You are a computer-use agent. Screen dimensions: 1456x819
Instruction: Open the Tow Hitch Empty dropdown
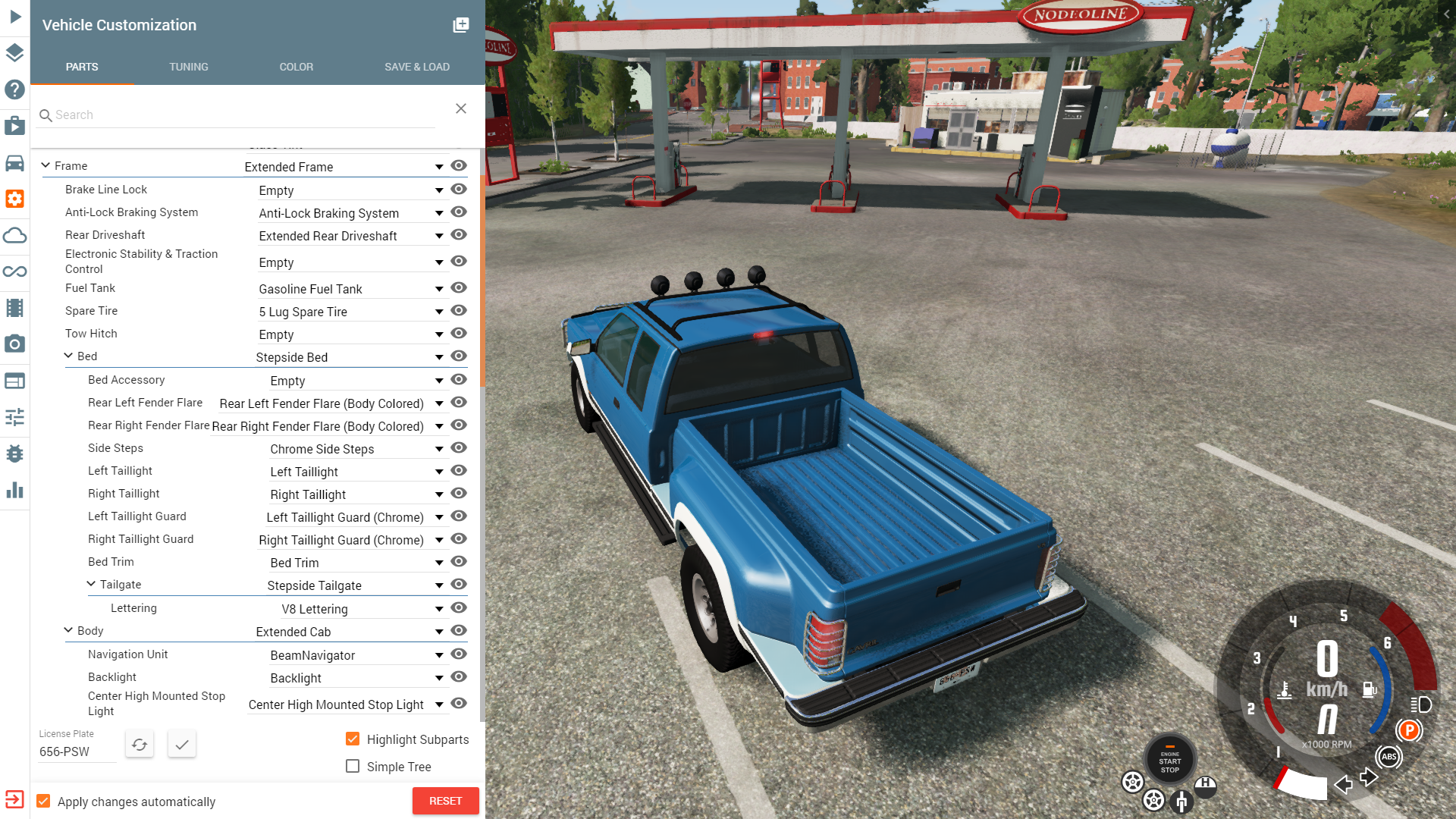352,334
